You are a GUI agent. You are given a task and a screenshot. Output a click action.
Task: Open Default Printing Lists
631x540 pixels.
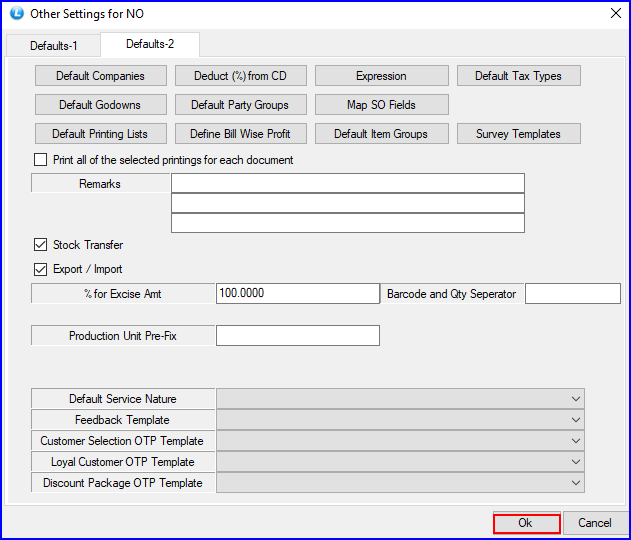(101, 134)
